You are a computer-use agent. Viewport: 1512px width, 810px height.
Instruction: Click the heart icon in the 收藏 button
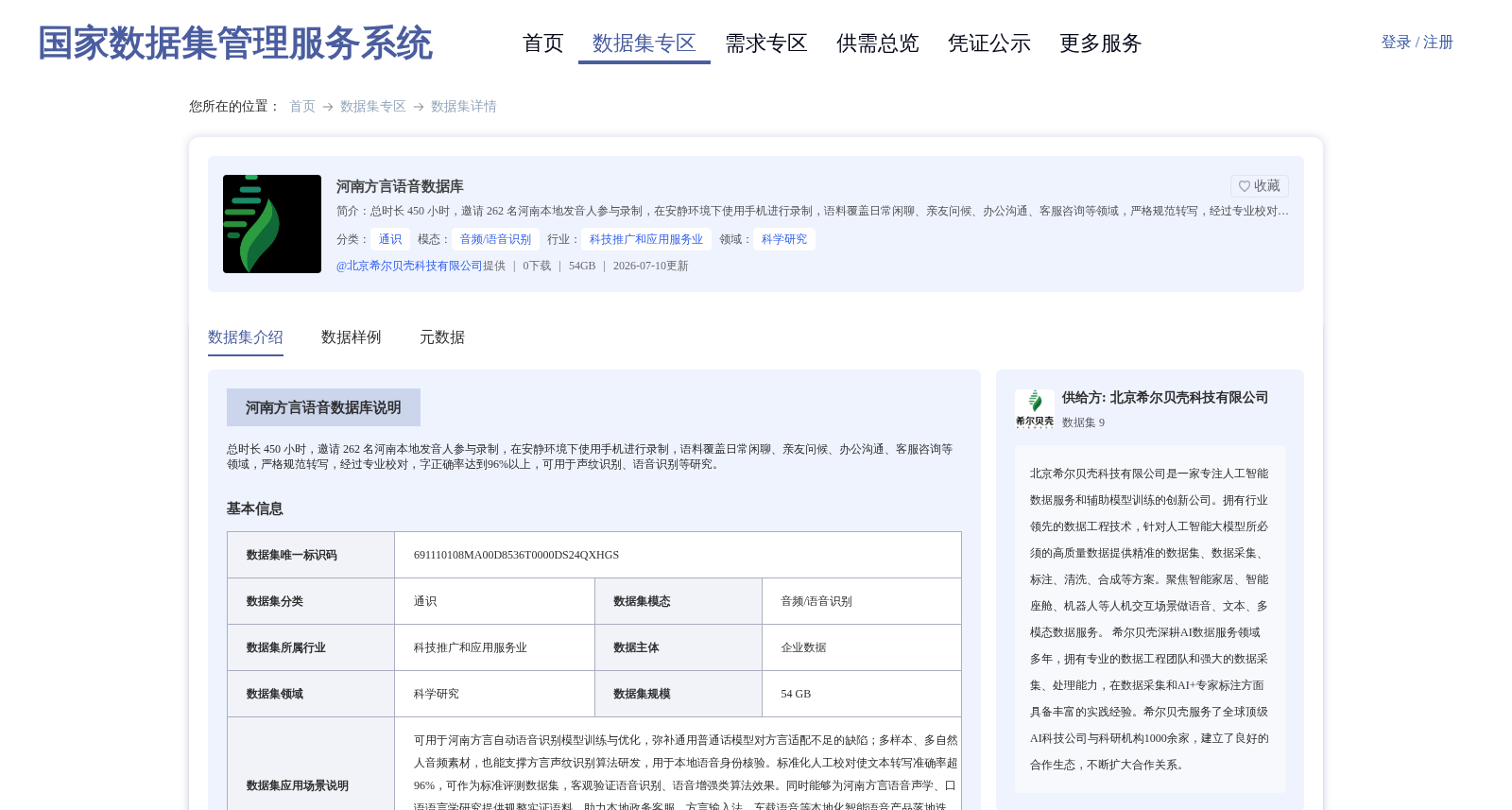(1245, 186)
